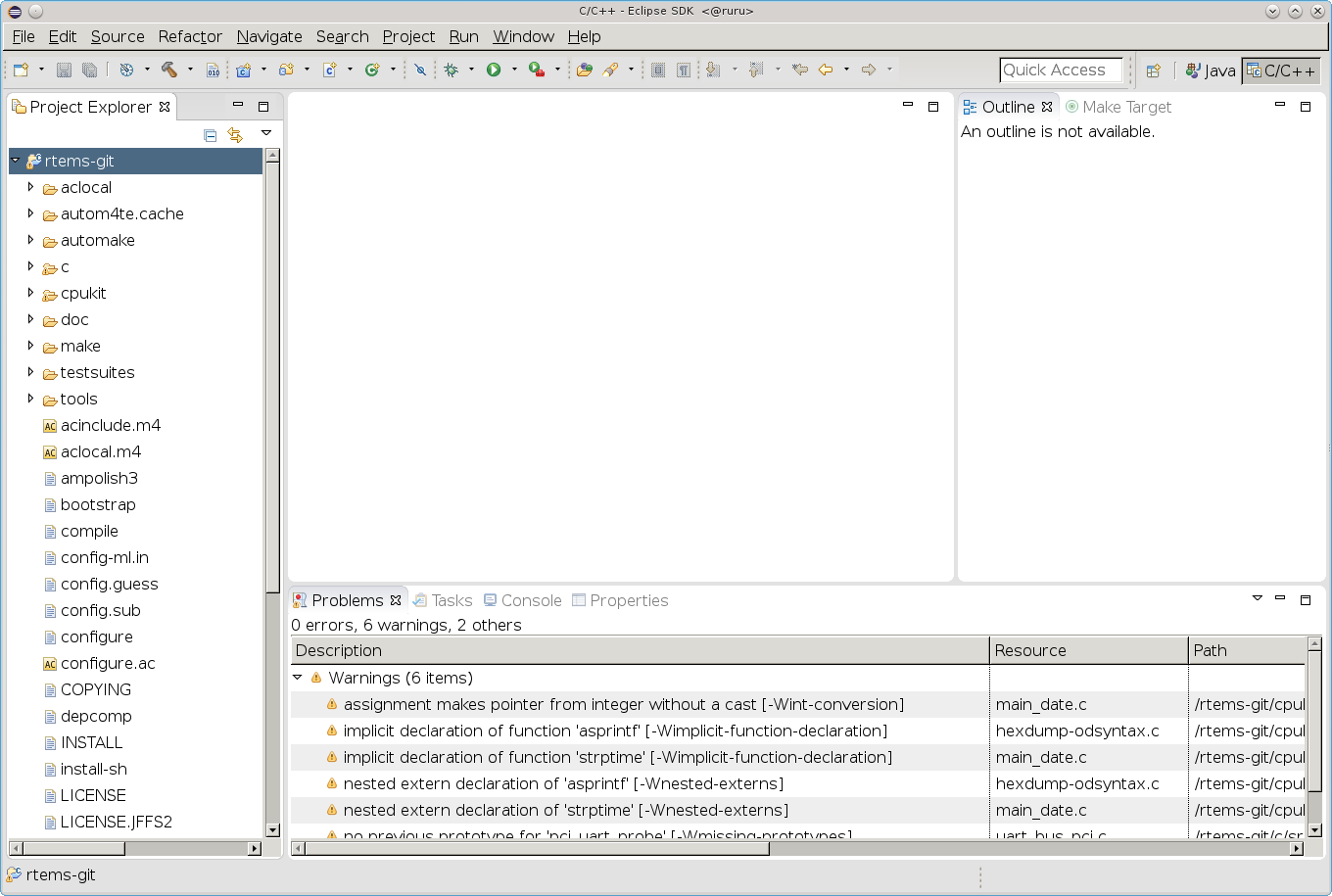The width and height of the screenshot is (1332, 896).
Task: Click the New C++ Class icon
Action: point(372,71)
